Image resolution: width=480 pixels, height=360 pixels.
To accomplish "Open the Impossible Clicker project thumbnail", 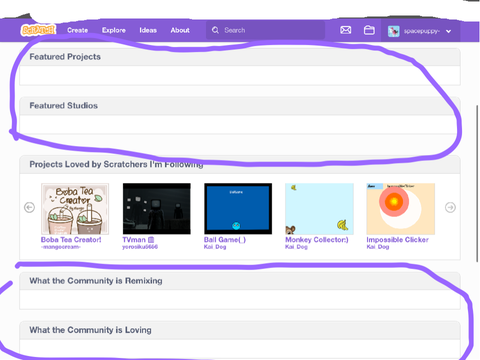I will 401,209.
